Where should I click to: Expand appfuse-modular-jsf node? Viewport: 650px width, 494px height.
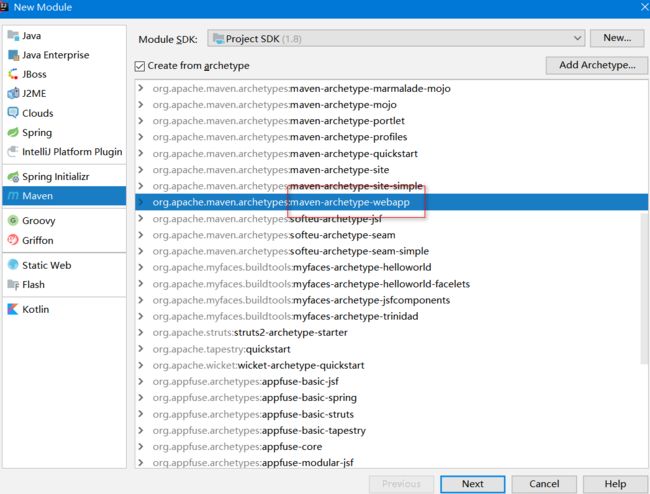[x=141, y=463]
